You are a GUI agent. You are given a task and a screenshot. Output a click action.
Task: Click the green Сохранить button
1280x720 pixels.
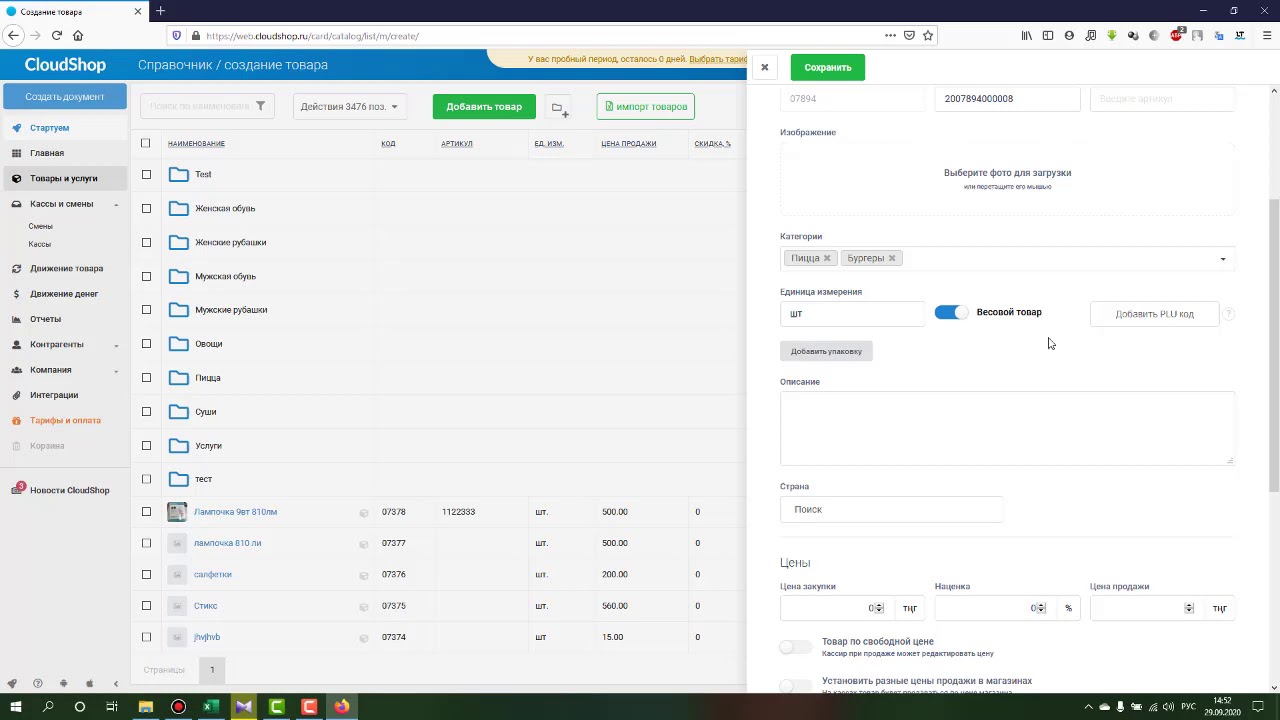point(828,67)
